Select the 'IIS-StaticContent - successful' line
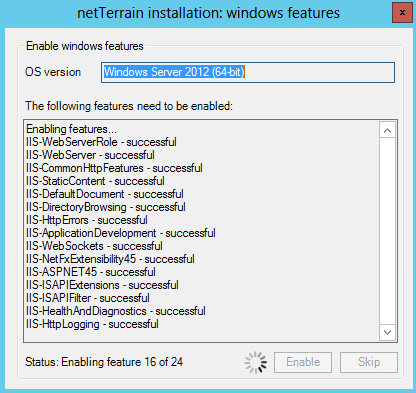The height and width of the screenshot is (393, 416). point(95,181)
